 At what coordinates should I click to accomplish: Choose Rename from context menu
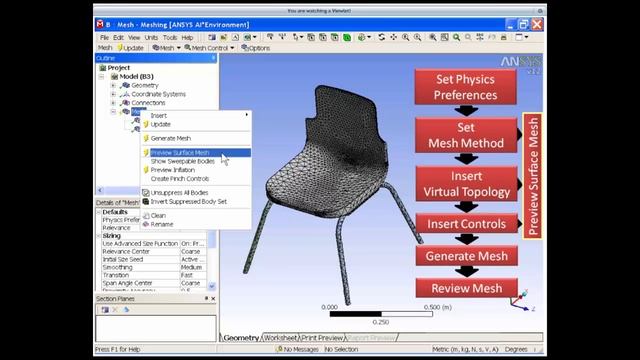tap(196, 224)
